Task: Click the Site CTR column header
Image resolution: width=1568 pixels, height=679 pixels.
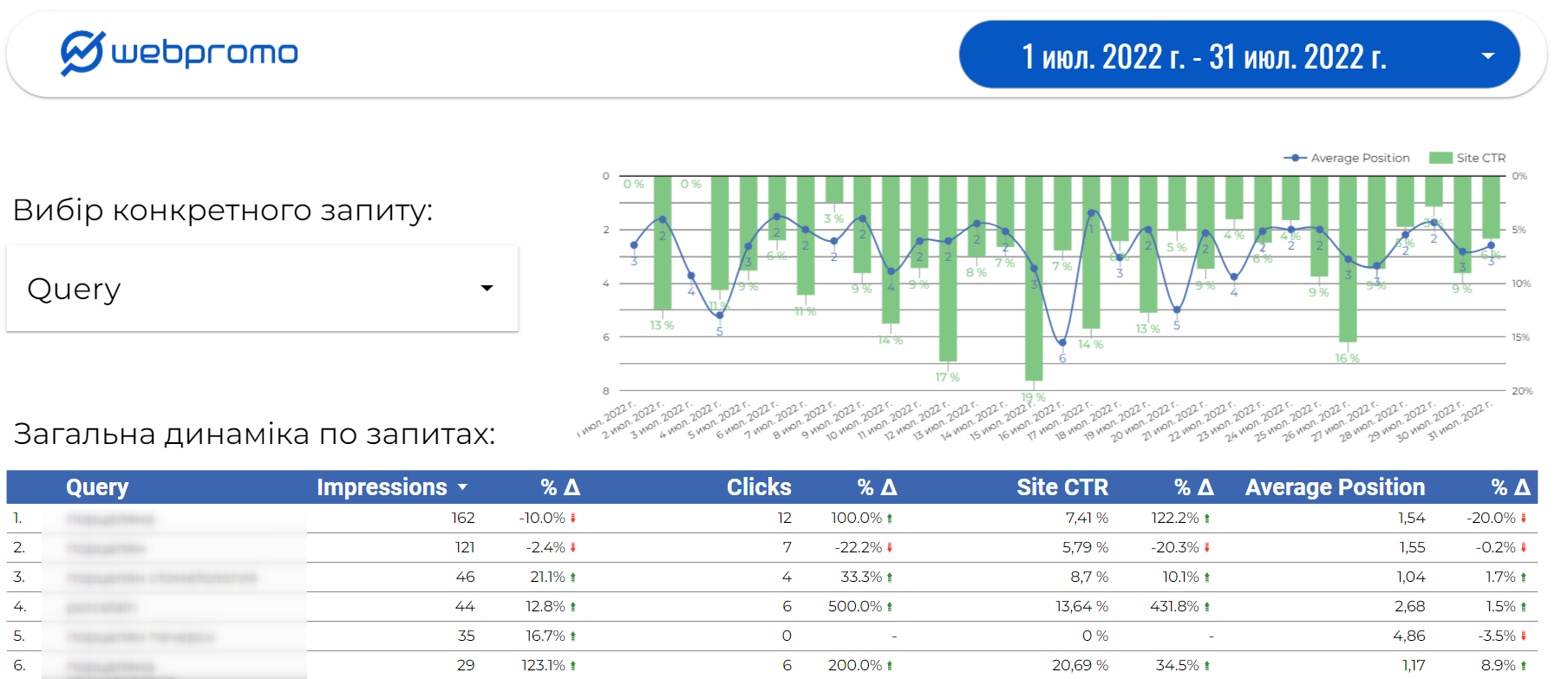Action: click(1062, 487)
